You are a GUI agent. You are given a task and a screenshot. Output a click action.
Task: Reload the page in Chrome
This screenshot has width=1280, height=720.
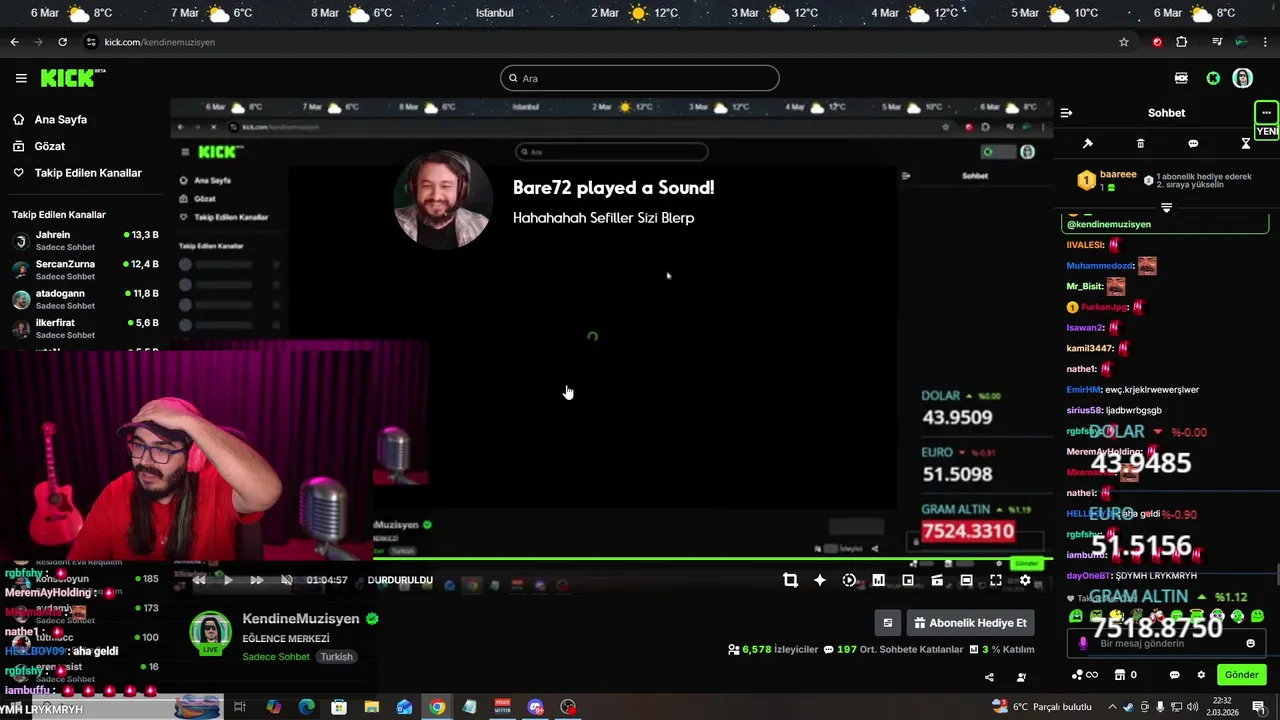point(62,42)
